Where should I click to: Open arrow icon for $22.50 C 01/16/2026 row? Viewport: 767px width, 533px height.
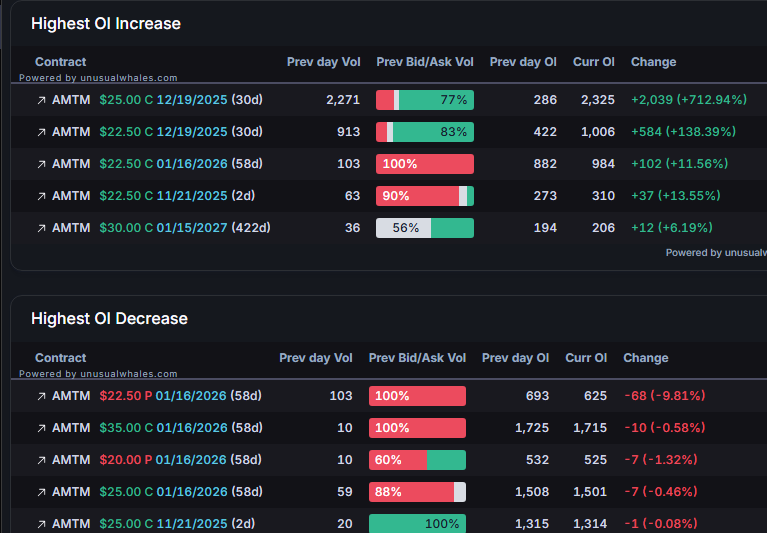pyautogui.click(x=42, y=164)
